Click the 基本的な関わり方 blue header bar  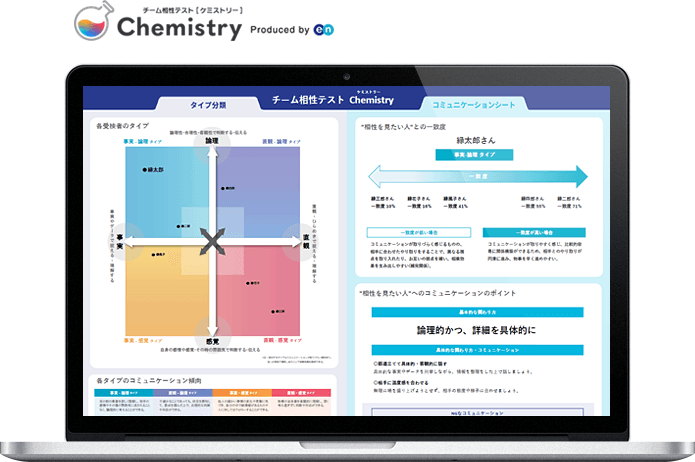click(x=476, y=312)
